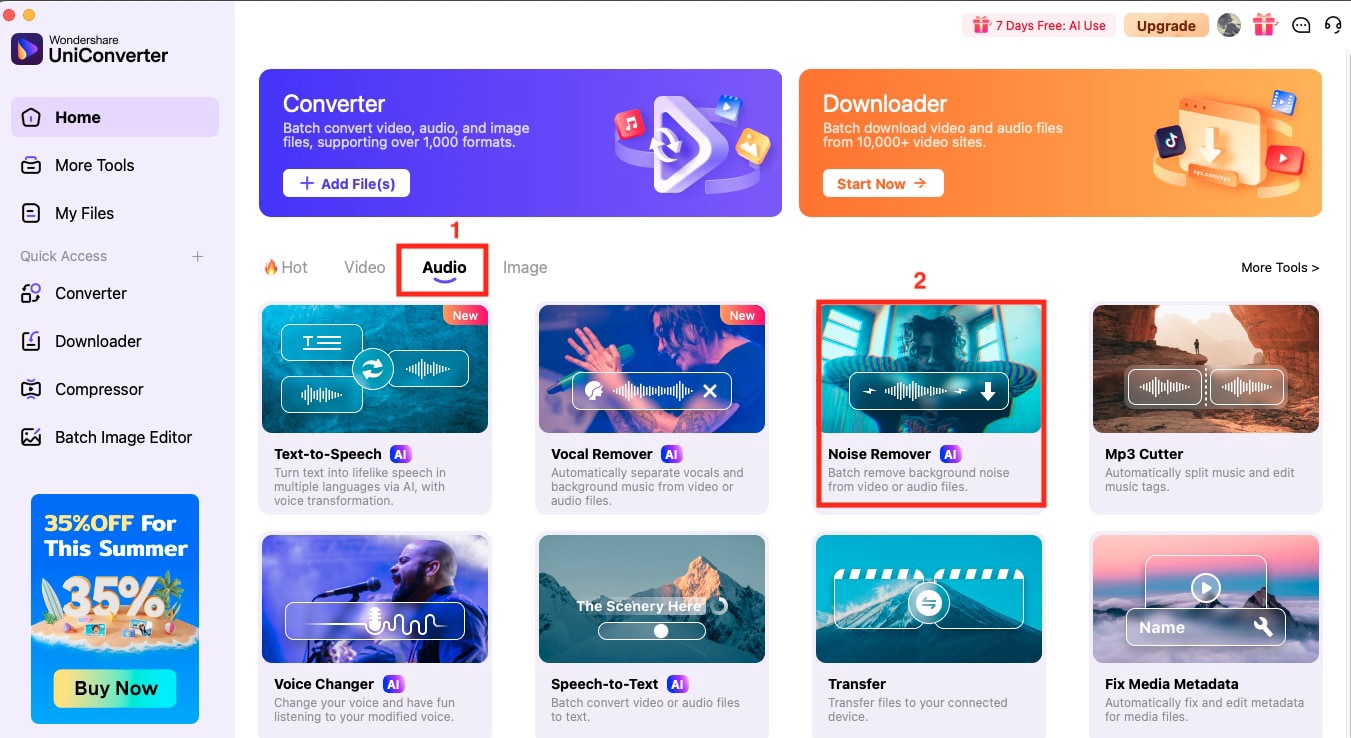The width and height of the screenshot is (1351, 738).
Task: Click Start Now in the Downloader banner
Action: point(883,183)
